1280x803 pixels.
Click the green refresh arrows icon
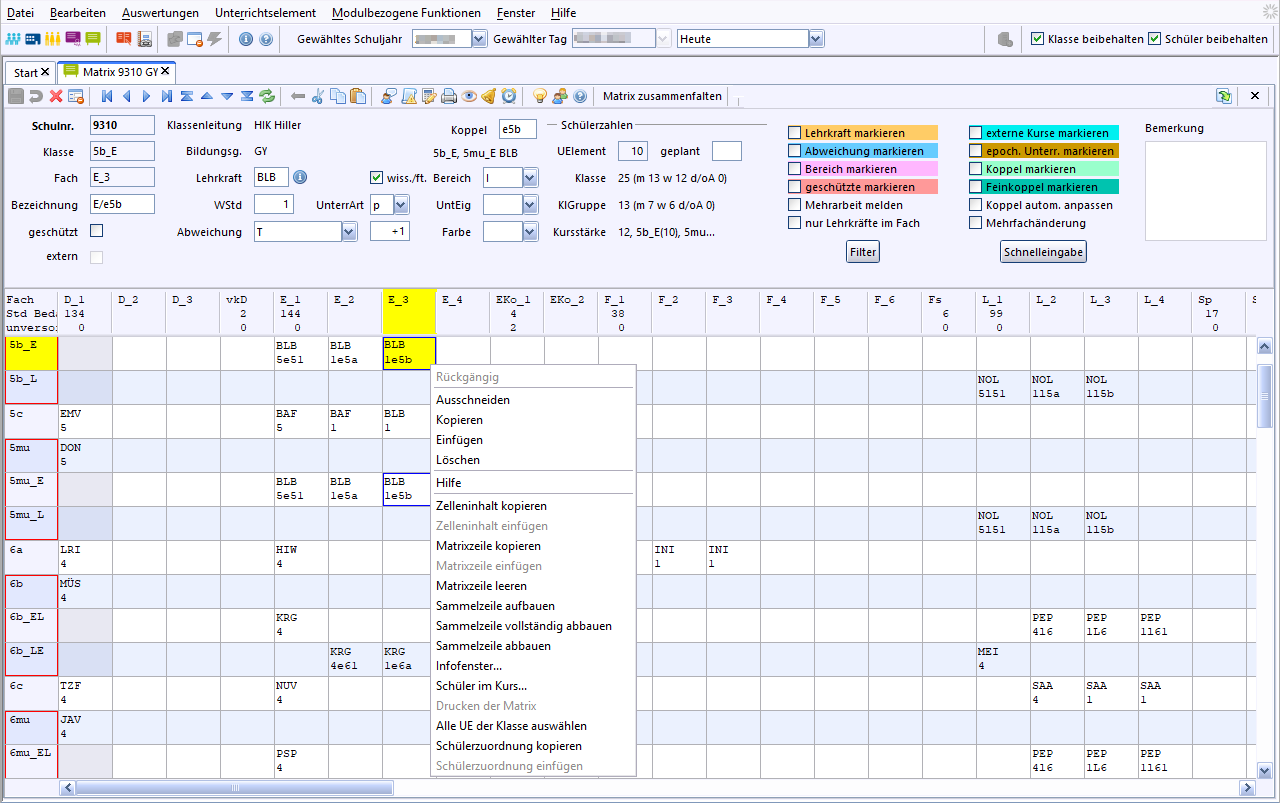pos(267,96)
